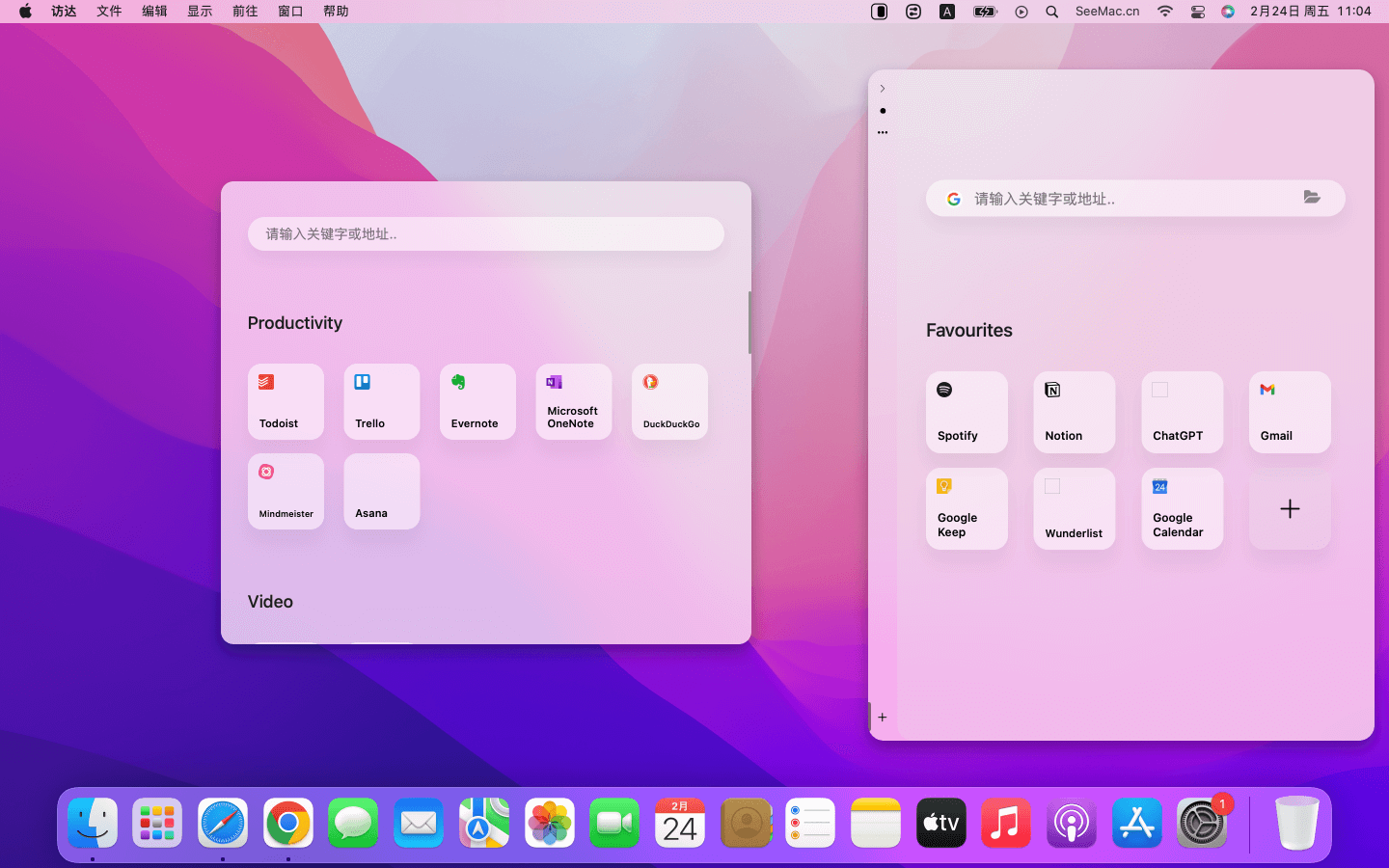Screen dimensions: 1389x868
Task: Open Finder from the Dock
Action: [93, 824]
